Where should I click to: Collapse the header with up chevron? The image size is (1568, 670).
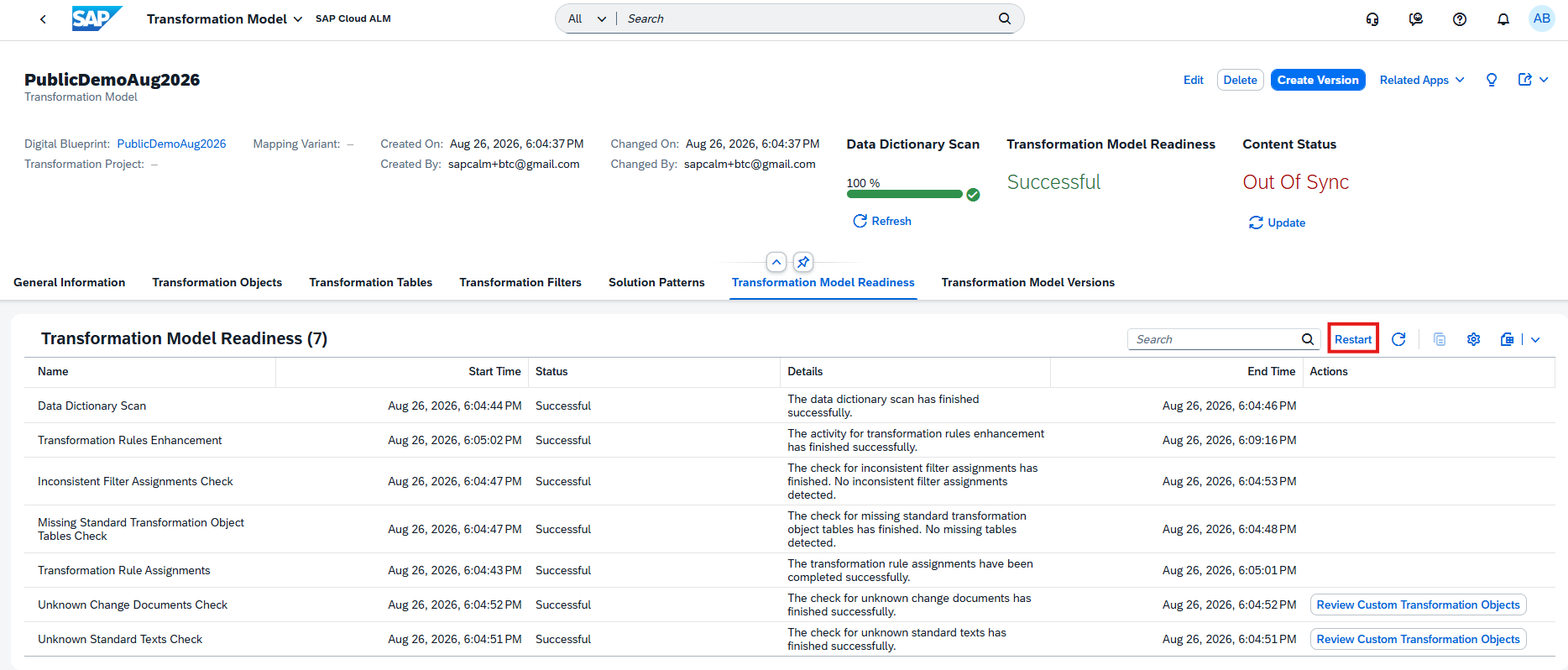click(776, 262)
